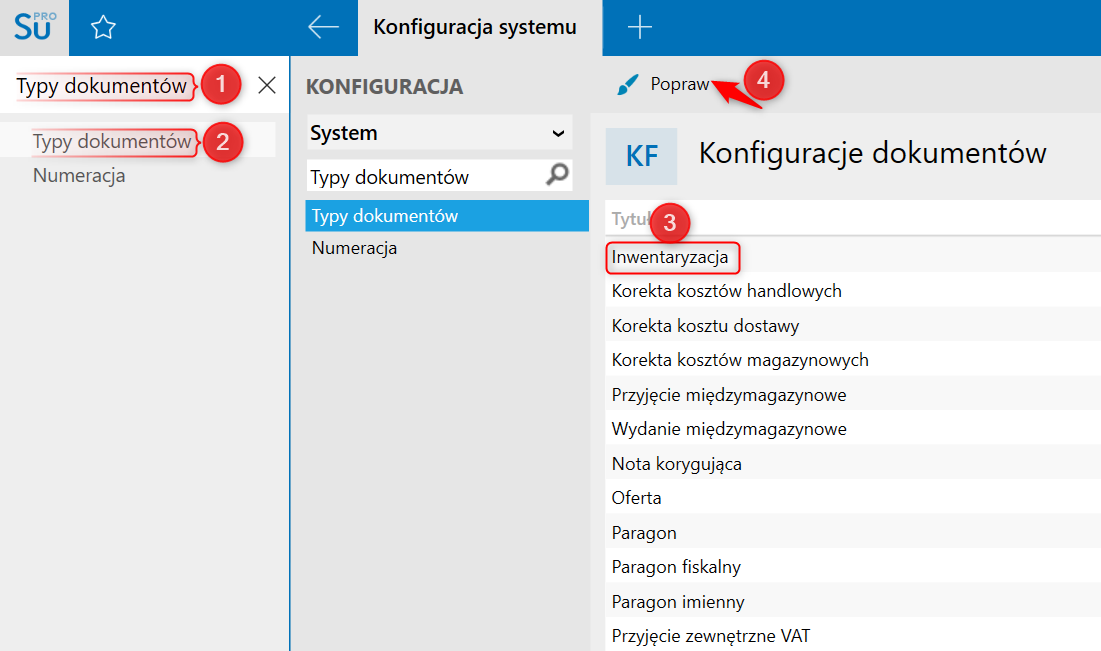This screenshot has width=1101, height=651.
Task: Click the KF document configuration tile
Action: [x=641, y=156]
